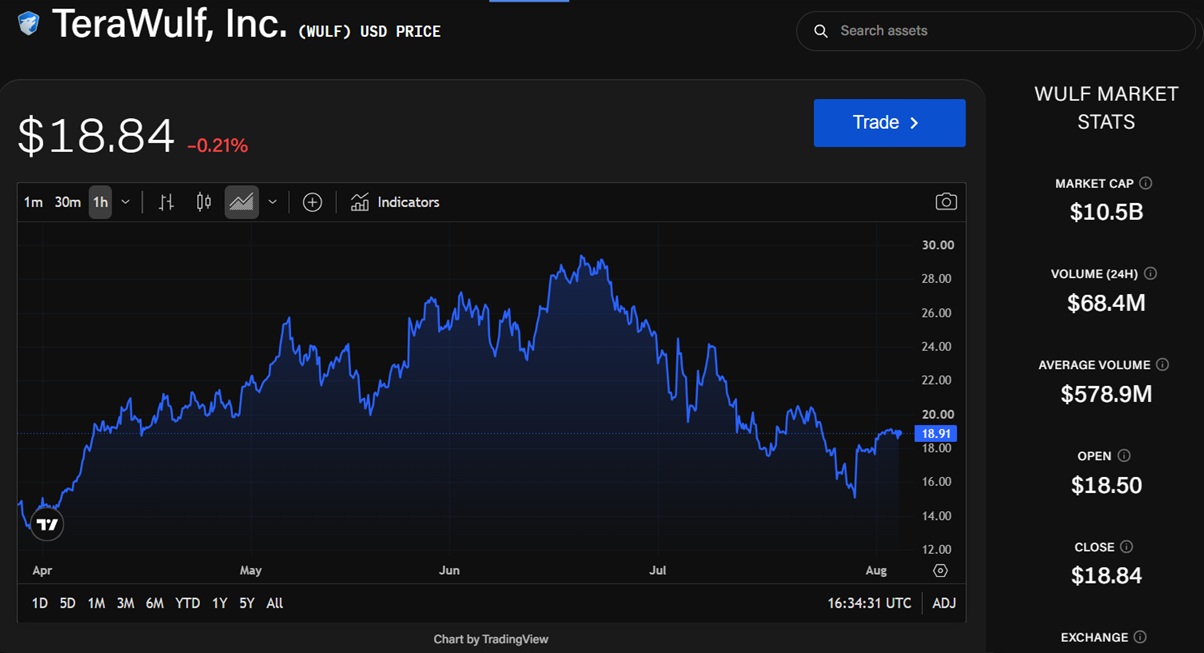1204x653 pixels.
Task: Switch range to 1Y
Action: [x=219, y=603]
